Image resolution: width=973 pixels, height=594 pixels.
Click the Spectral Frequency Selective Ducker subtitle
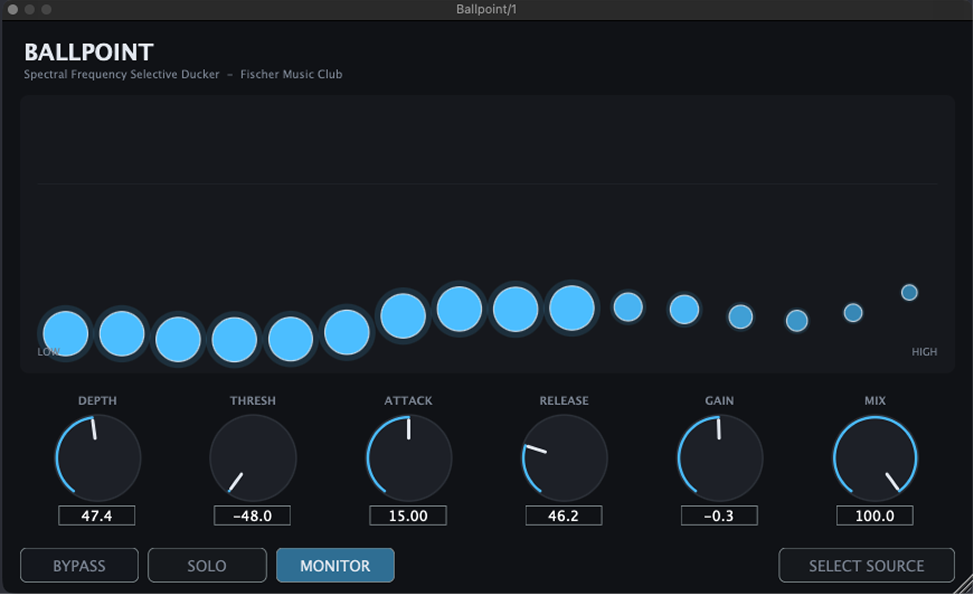[122, 74]
